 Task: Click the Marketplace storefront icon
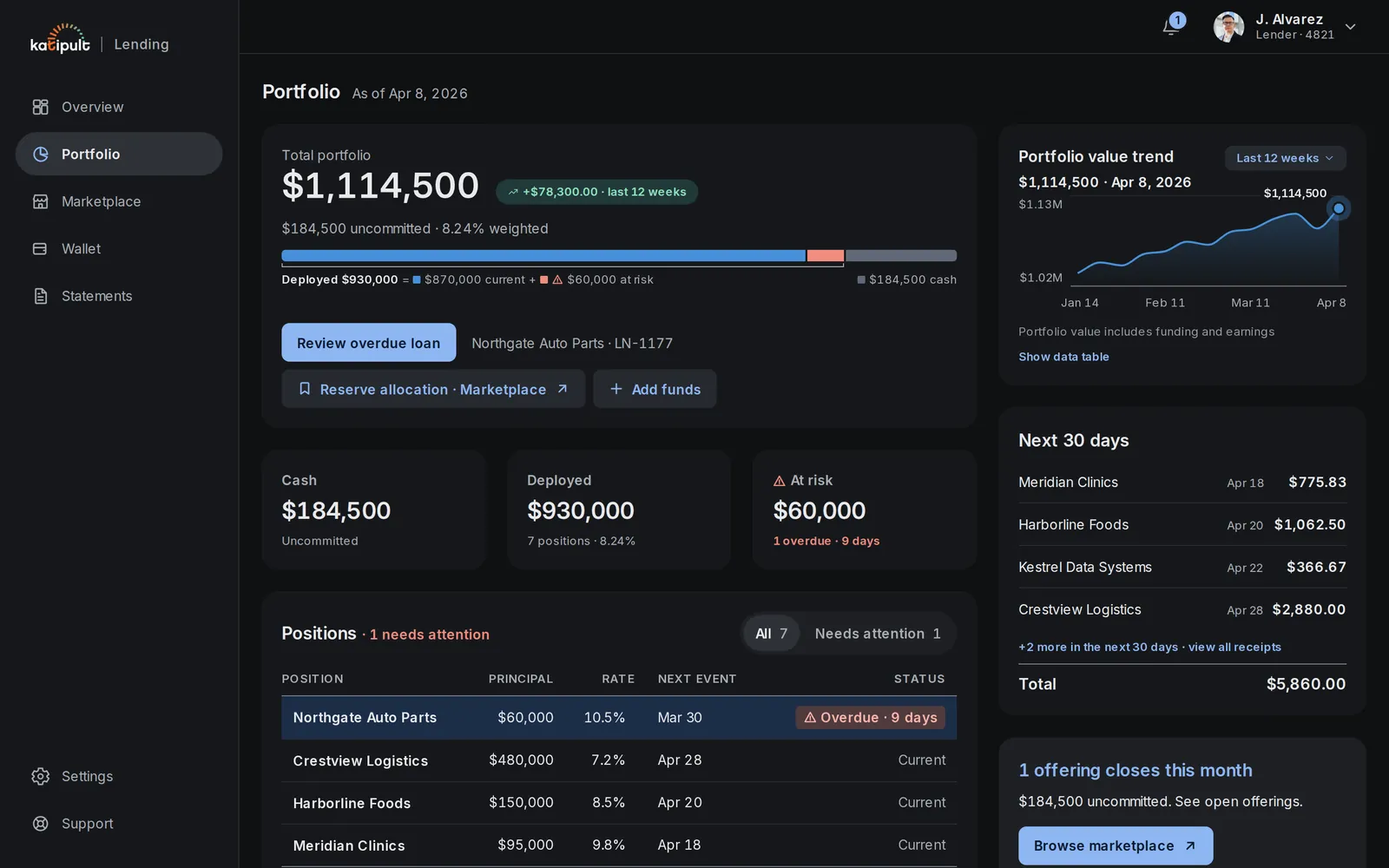pyautogui.click(x=41, y=201)
